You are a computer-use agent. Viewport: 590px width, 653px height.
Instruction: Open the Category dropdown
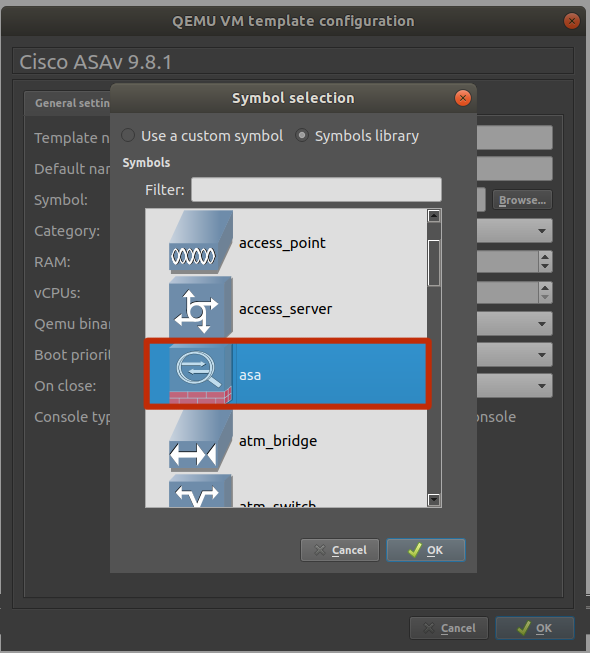point(514,231)
